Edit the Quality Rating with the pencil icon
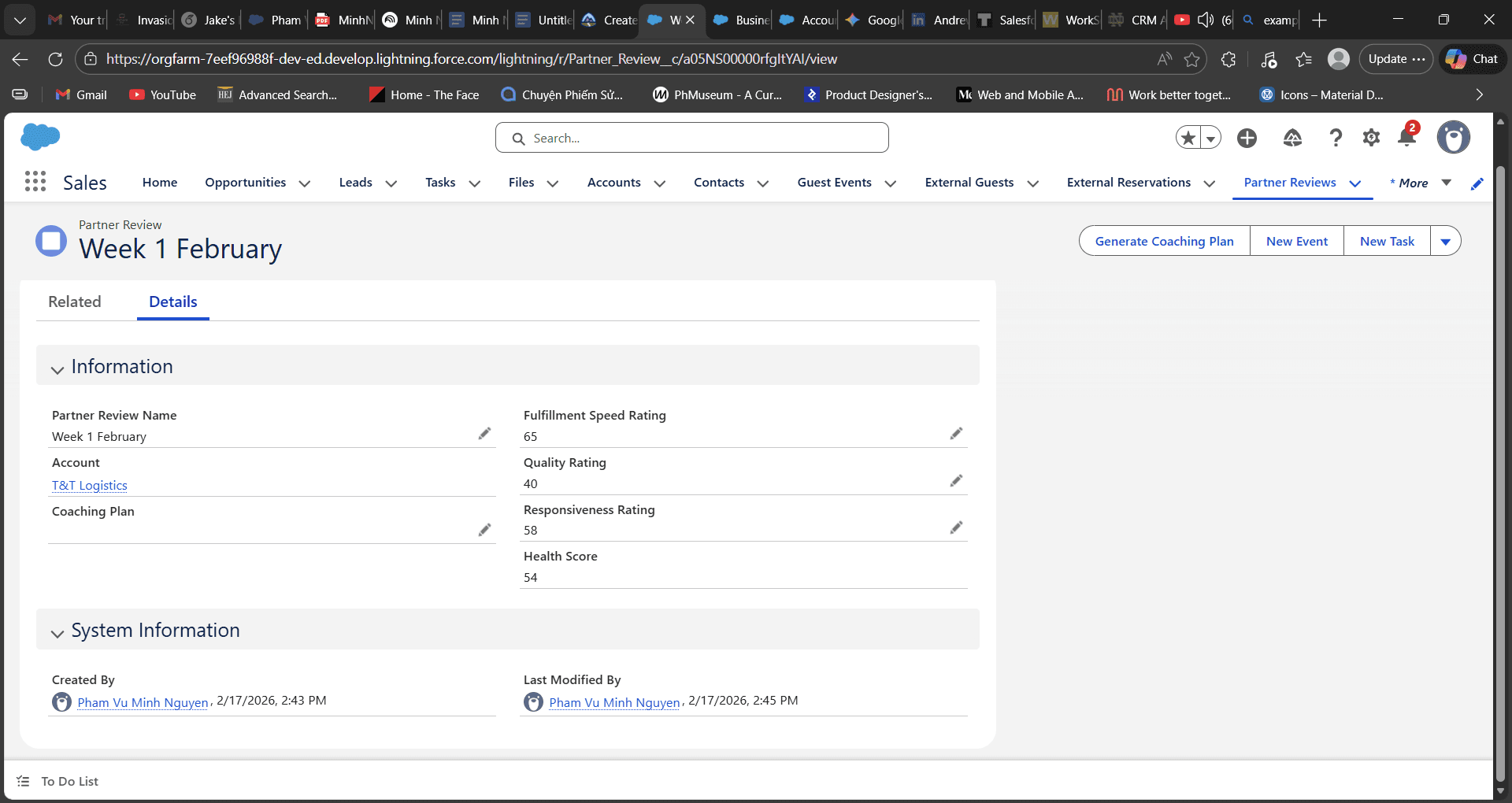 pos(956,481)
